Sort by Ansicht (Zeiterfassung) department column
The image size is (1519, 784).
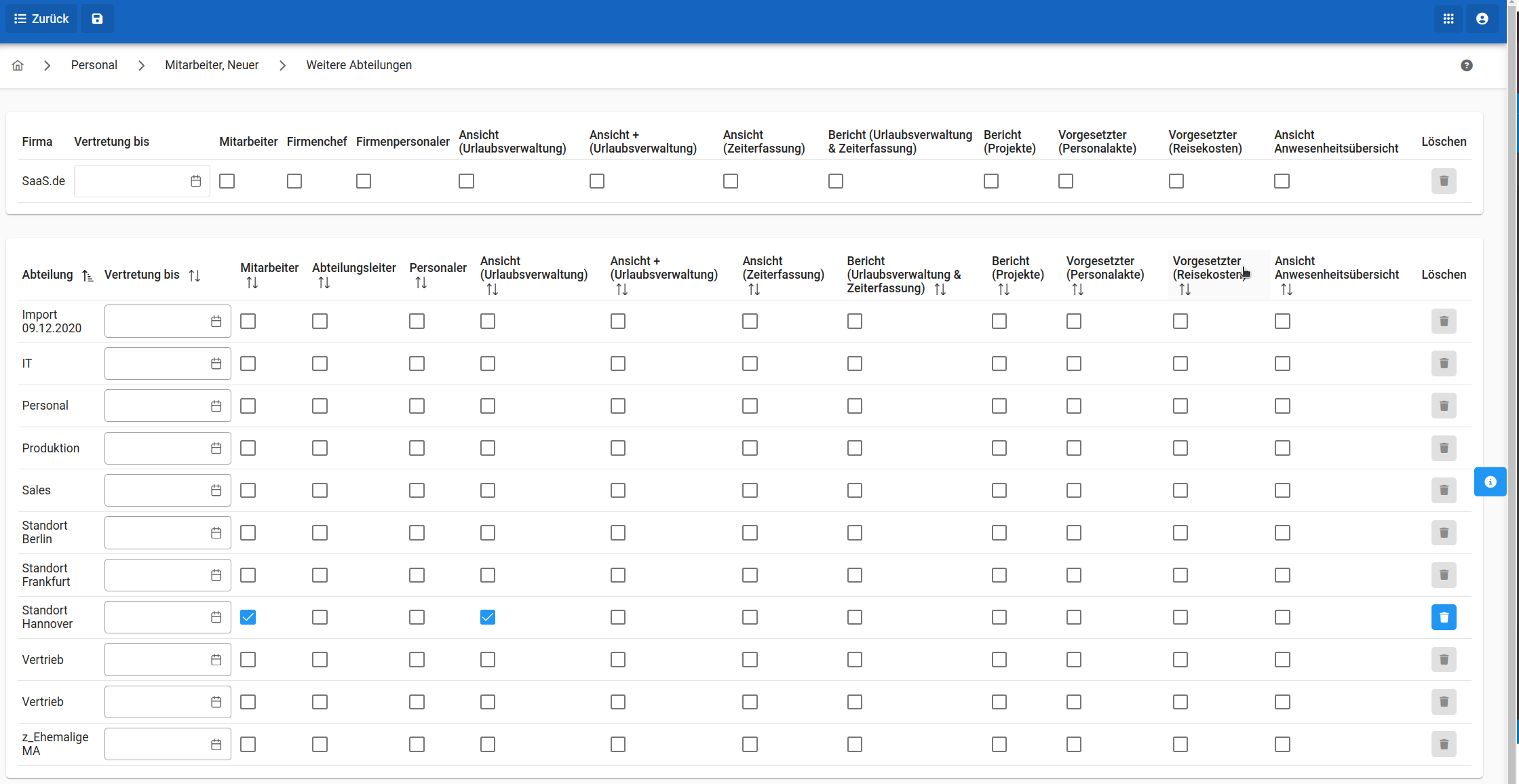[754, 290]
